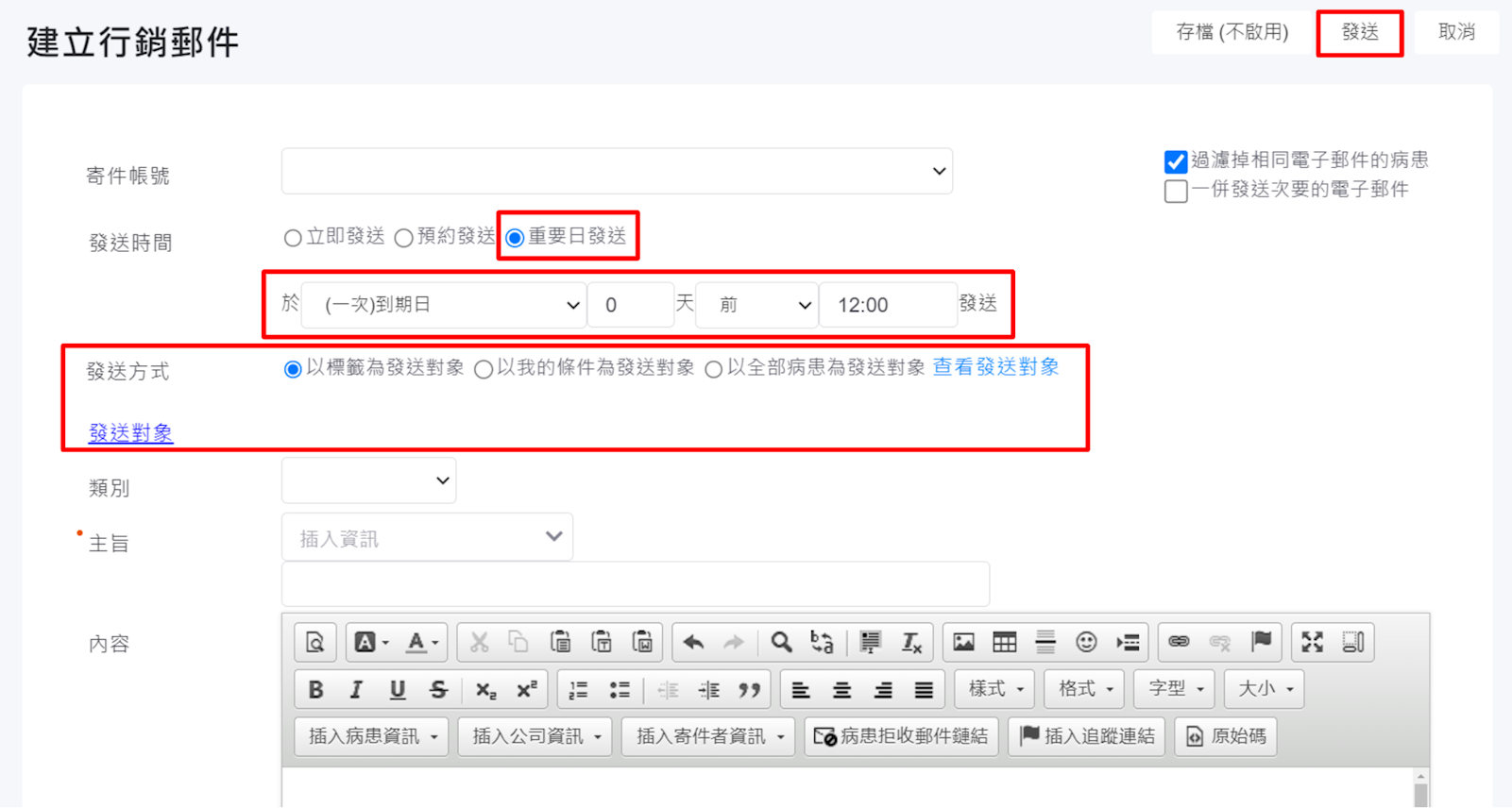
Task: Switch to 原始碼 source view
Action: point(1226,737)
